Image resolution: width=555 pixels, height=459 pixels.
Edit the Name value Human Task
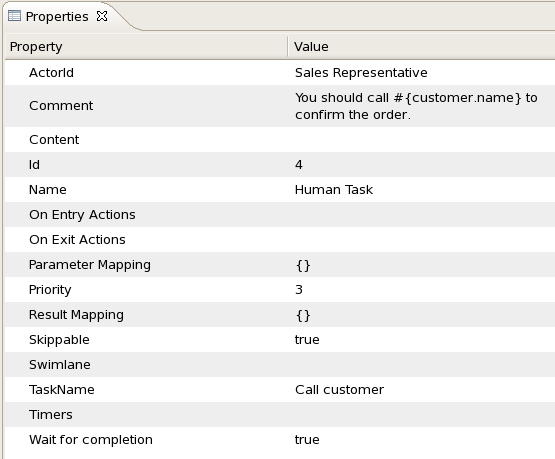(334, 190)
